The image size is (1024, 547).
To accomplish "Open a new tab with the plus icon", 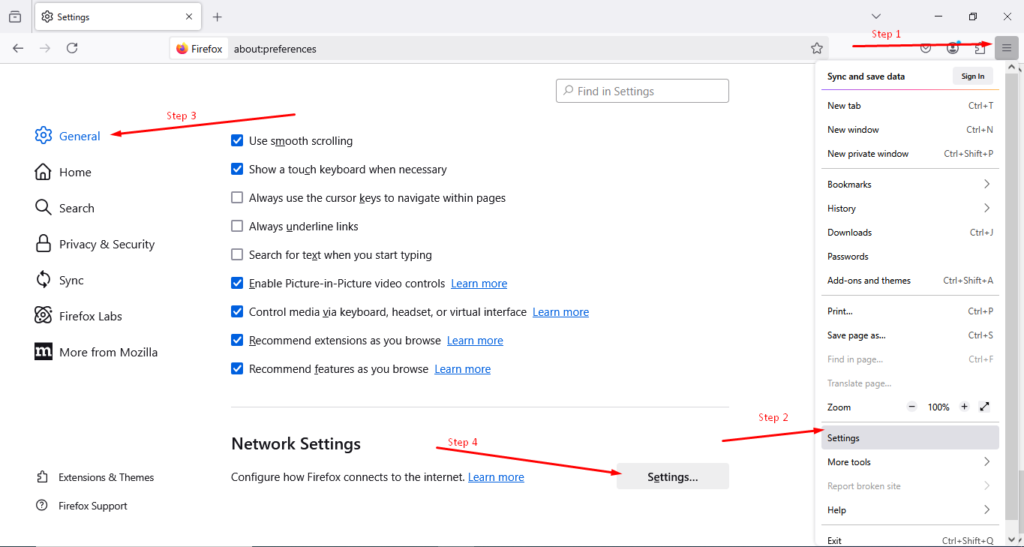I will [217, 17].
